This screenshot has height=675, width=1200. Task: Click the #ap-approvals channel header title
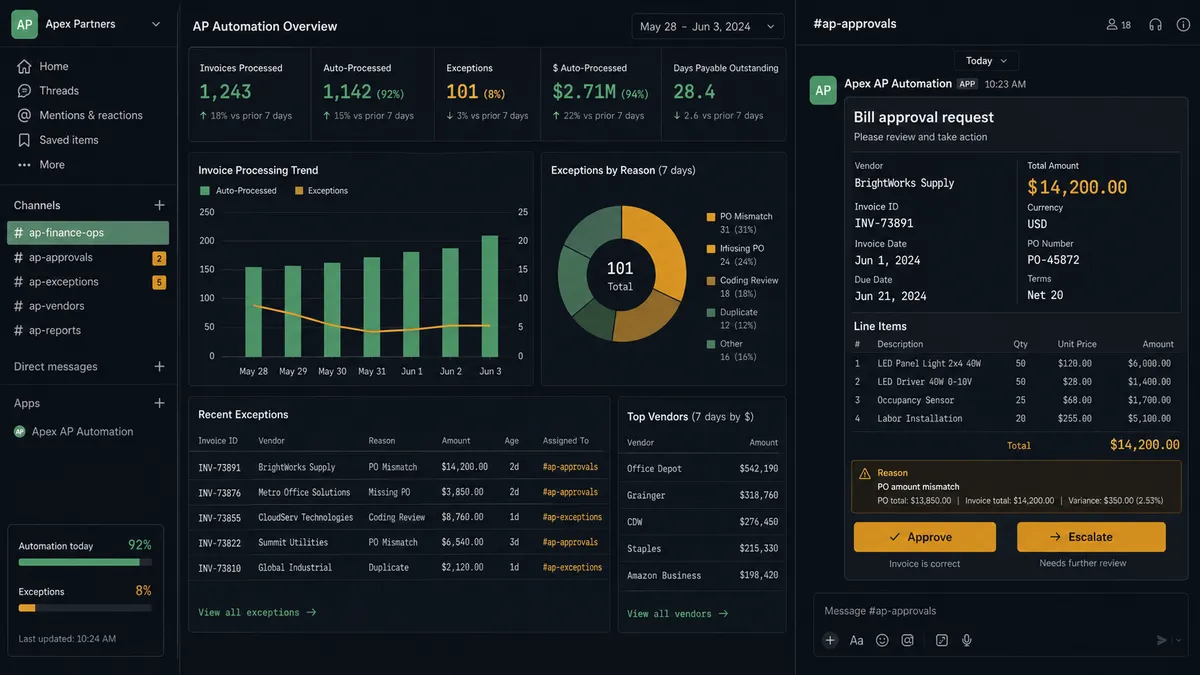(x=855, y=23)
